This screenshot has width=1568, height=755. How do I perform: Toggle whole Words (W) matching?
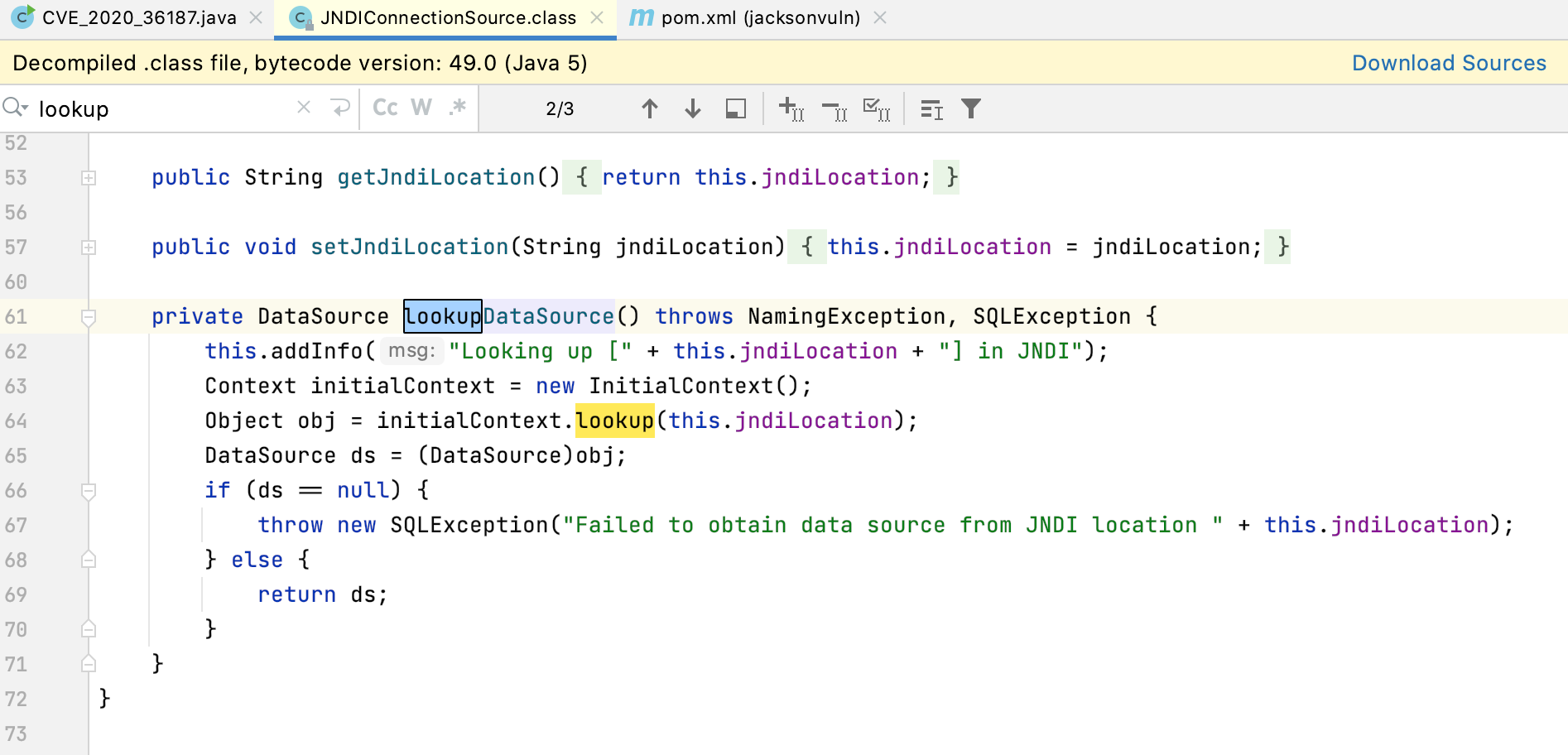click(421, 108)
